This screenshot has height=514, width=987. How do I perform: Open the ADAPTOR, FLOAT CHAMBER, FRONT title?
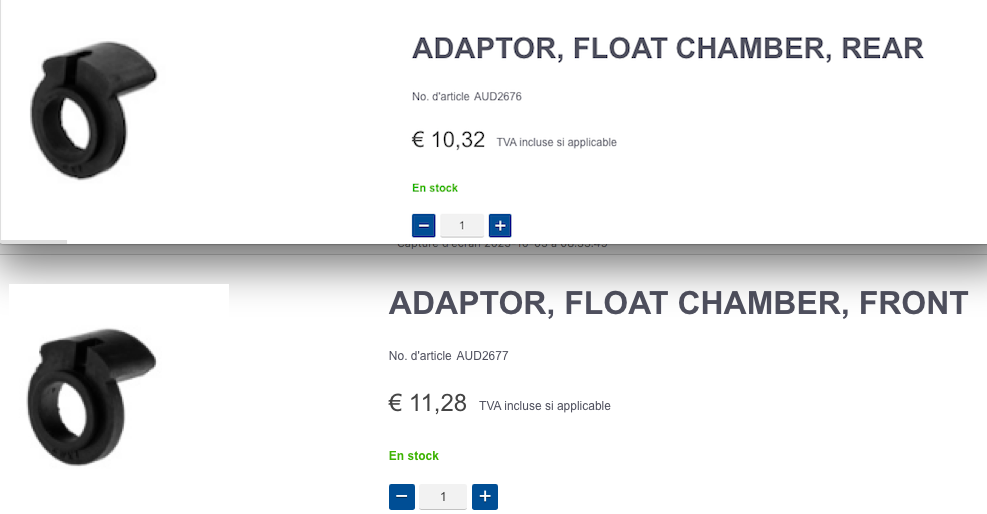678,303
